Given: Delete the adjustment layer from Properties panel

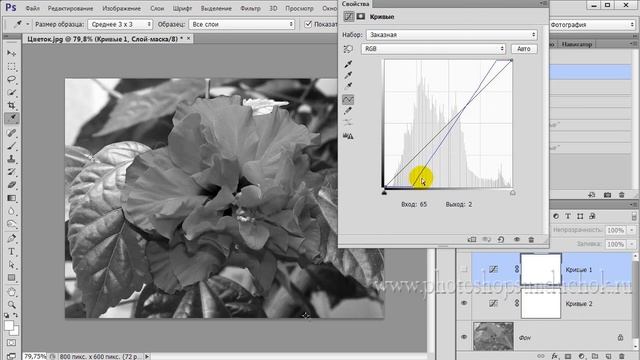Looking at the screenshot, I should [531, 240].
